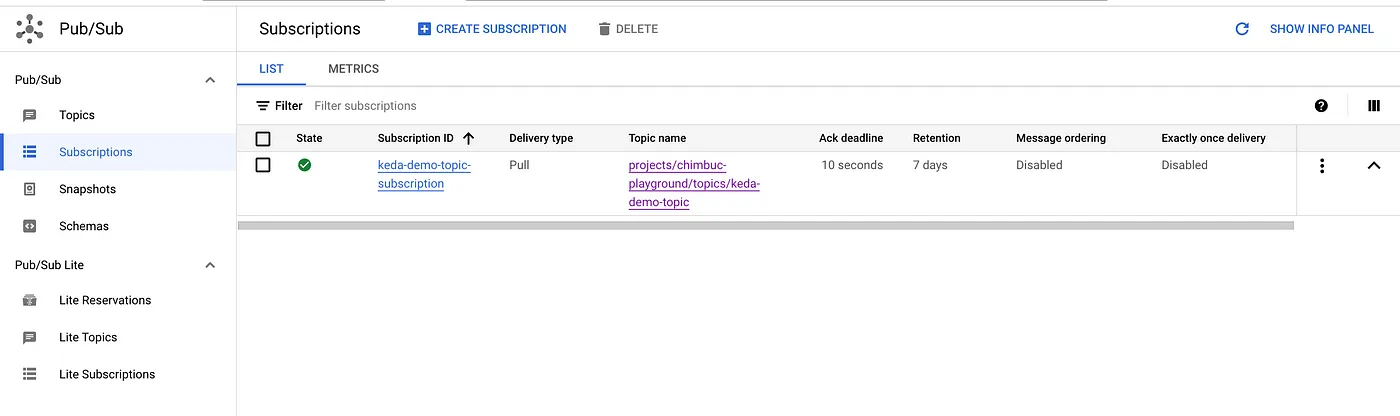
Task: Open the three-dot row actions menu
Action: click(x=1322, y=166)
